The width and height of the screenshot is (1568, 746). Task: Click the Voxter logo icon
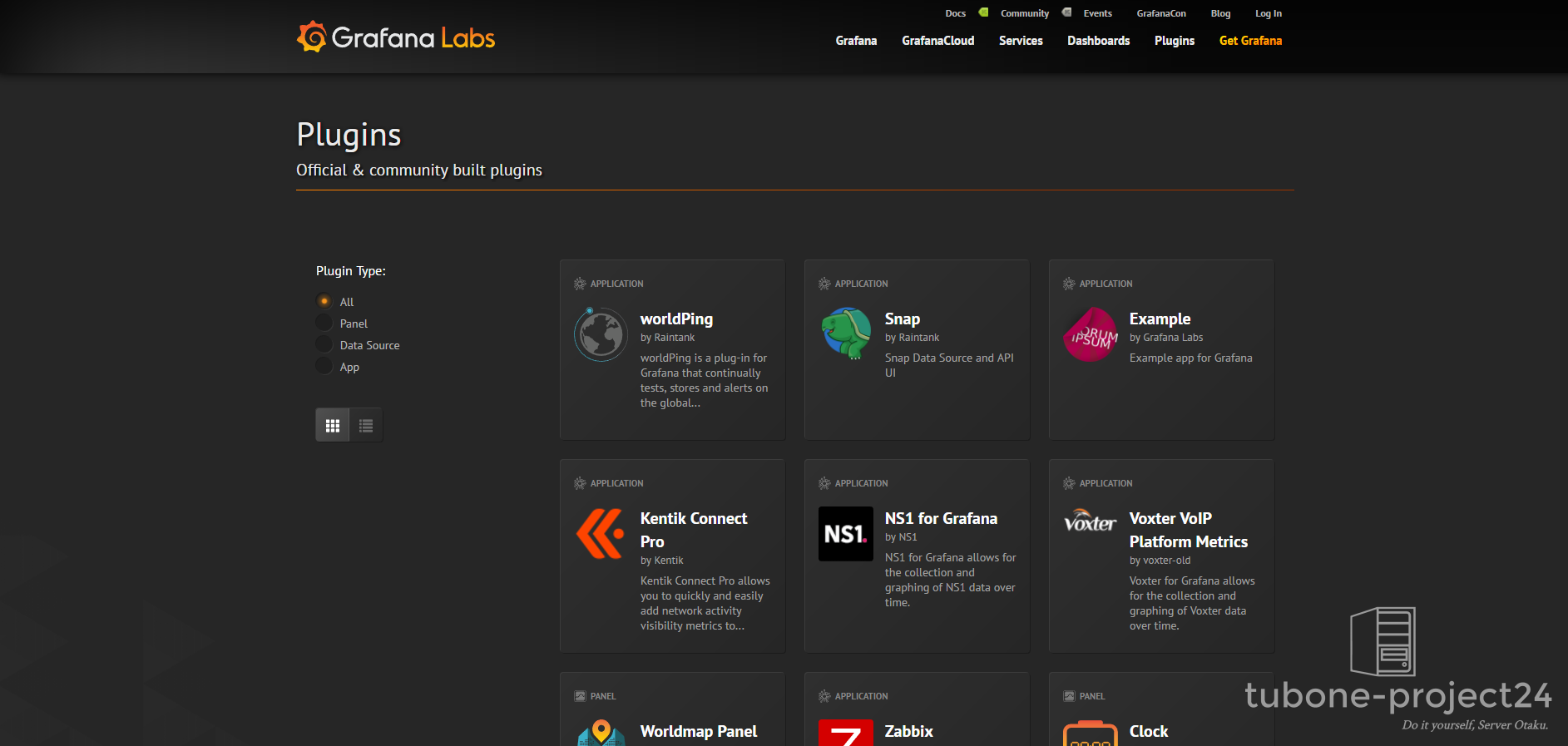(x=1090, y=522)
